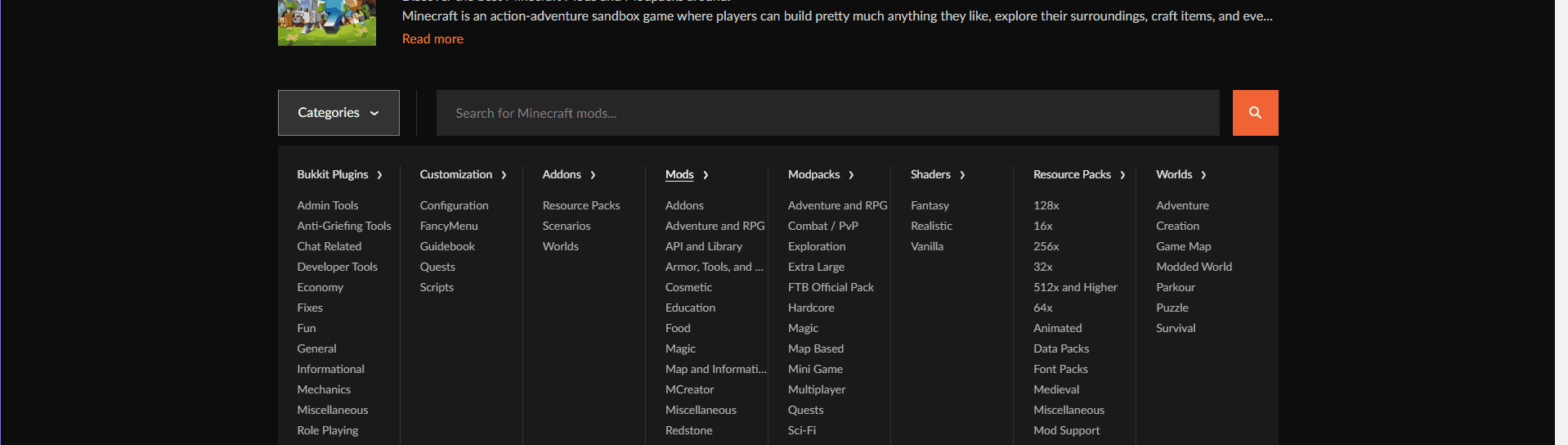This screenshot has height=445, width=1568.
Task: Open the 512x and Higher category
Action: (x=1075, y=287)
